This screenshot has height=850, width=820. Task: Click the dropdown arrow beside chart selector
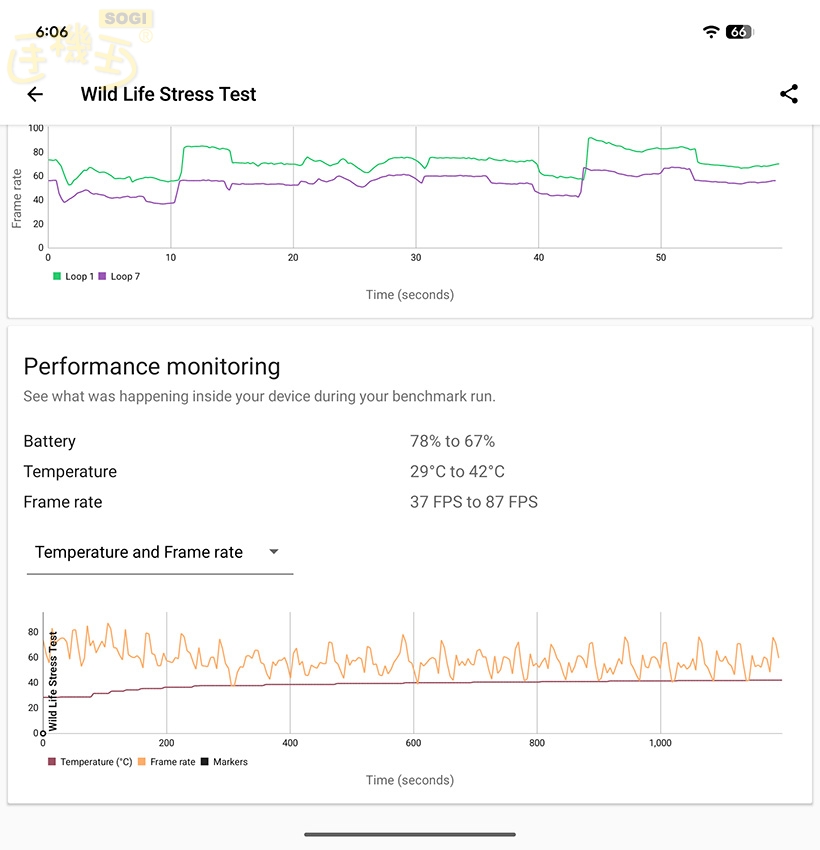274,552
